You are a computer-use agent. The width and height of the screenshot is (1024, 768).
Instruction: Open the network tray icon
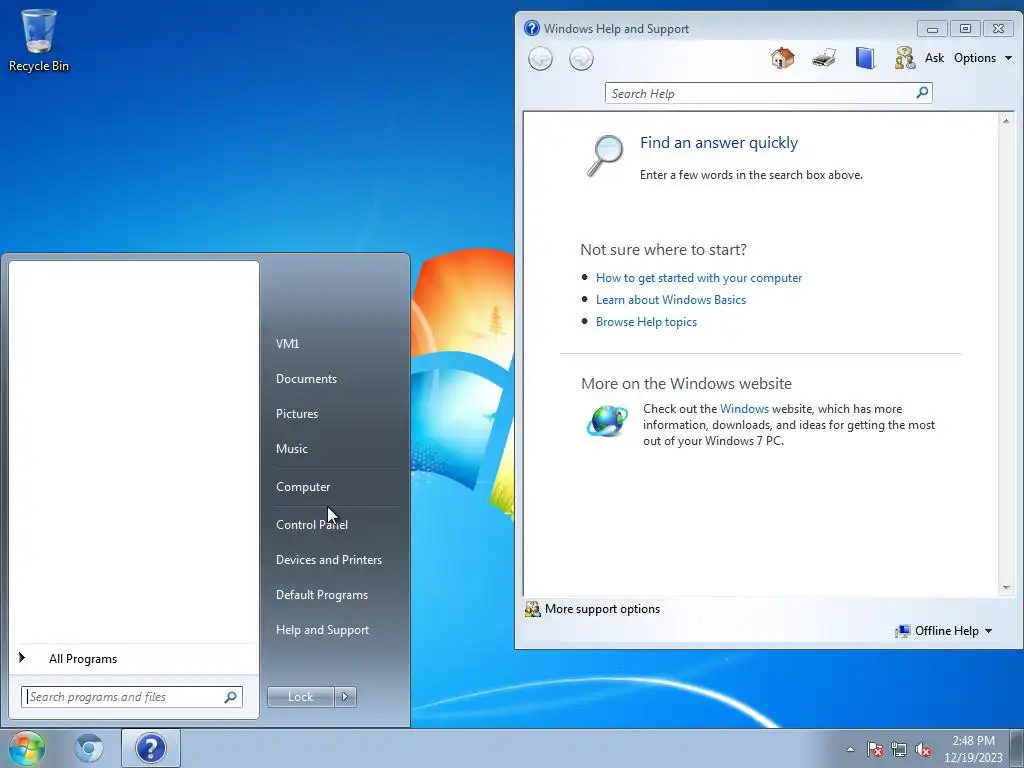pyautogui.click(x=899, y=749)
